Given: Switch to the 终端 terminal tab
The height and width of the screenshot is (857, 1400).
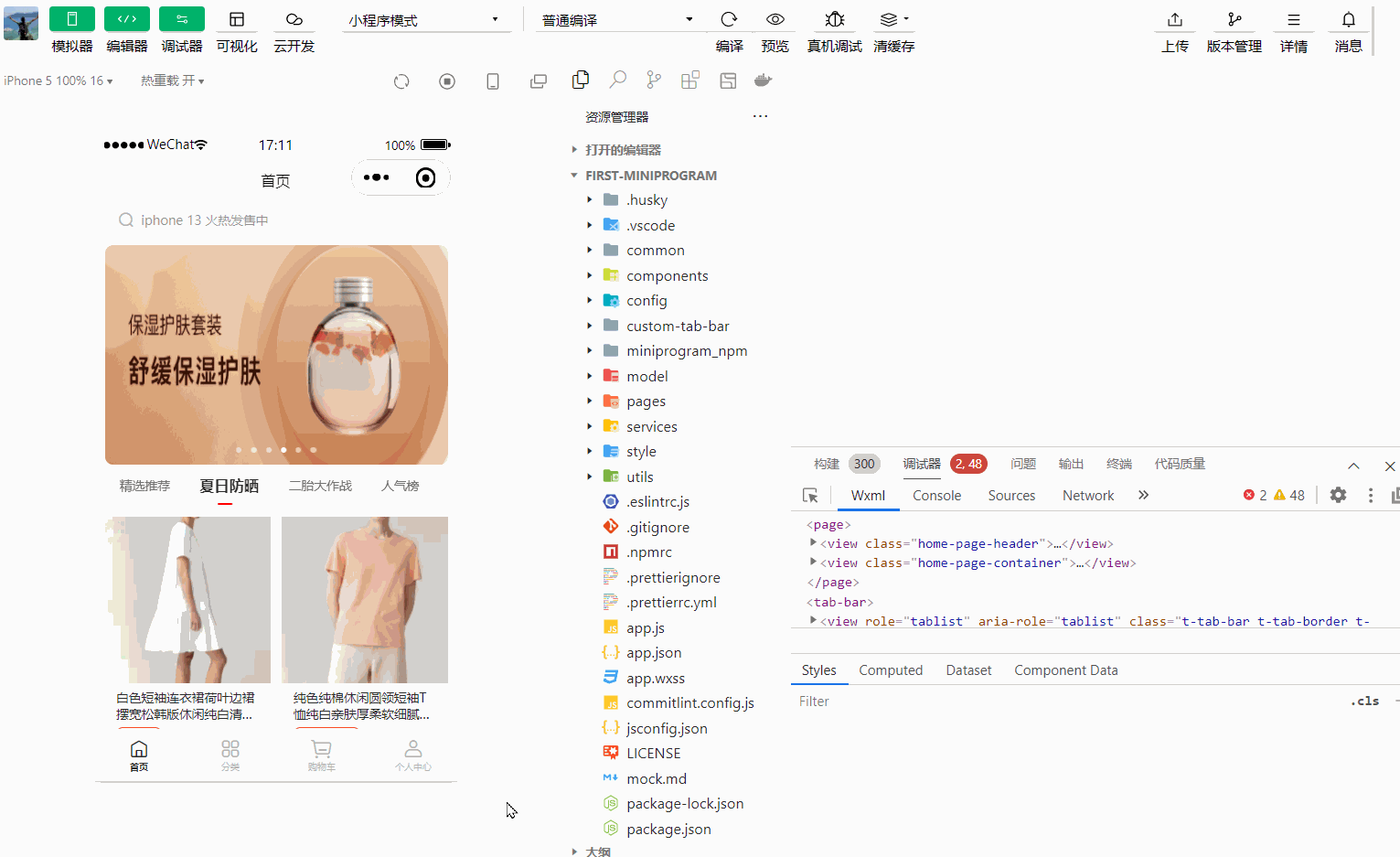Looking at the screenshot, I should (1119, 464).
